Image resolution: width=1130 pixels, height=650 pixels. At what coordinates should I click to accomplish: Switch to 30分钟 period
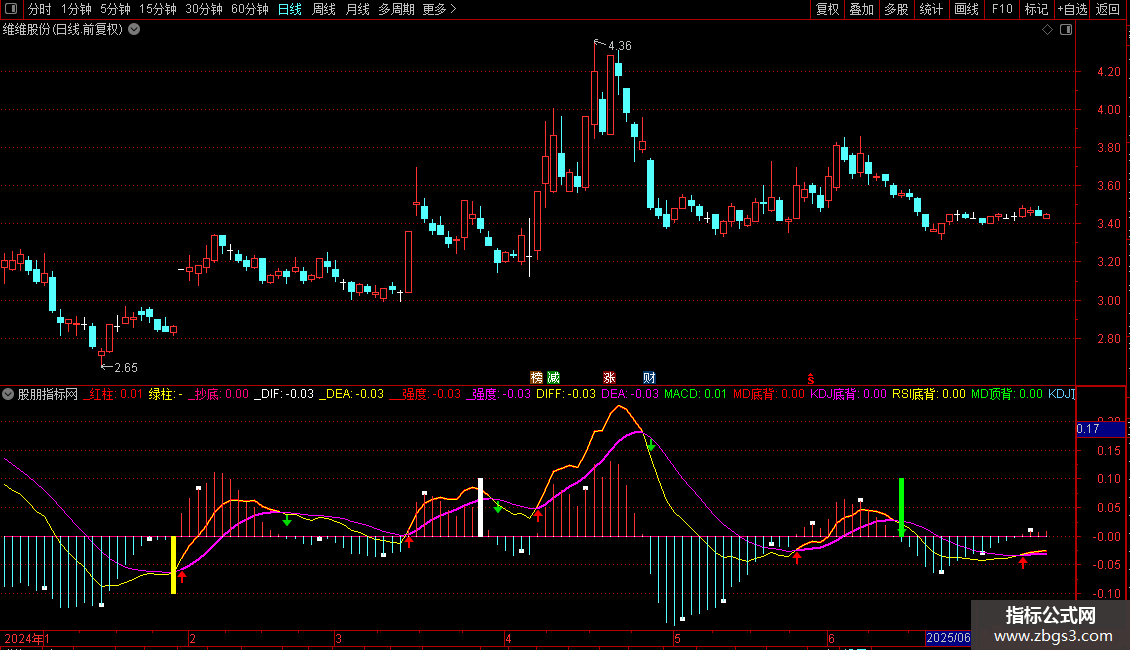(204, 9)
